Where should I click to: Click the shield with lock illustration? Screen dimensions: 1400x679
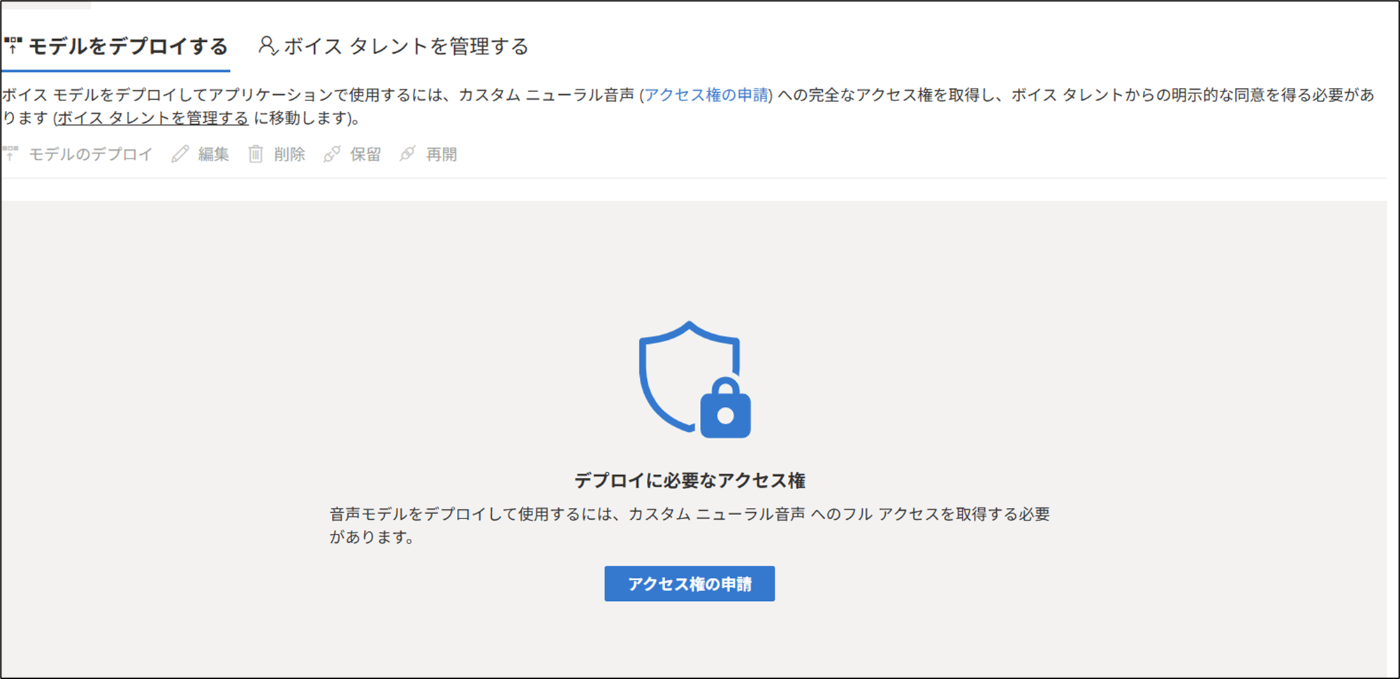(694, 379)
